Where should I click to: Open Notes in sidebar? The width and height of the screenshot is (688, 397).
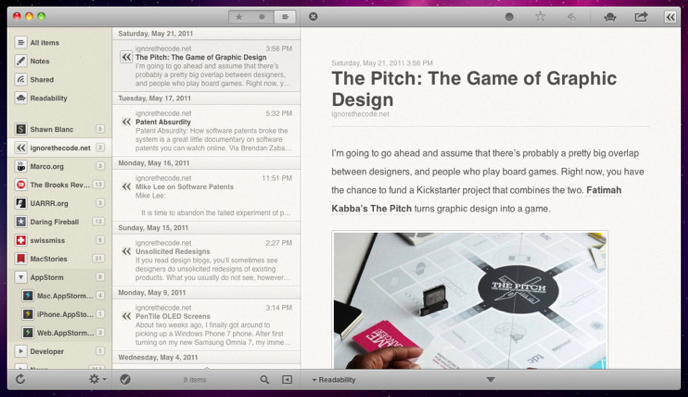(x=59, y=61)
